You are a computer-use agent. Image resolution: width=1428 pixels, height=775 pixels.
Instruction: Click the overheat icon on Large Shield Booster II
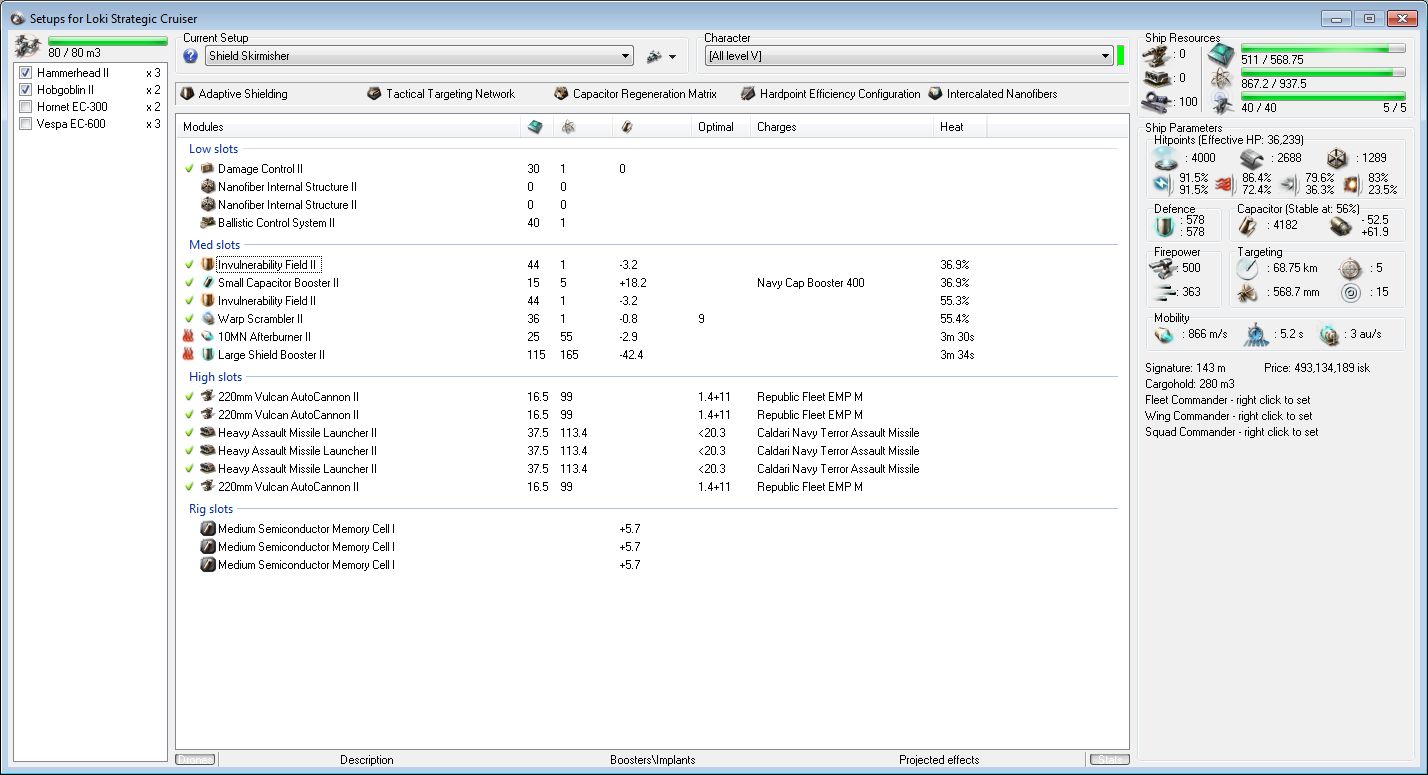tap(190, 355)
